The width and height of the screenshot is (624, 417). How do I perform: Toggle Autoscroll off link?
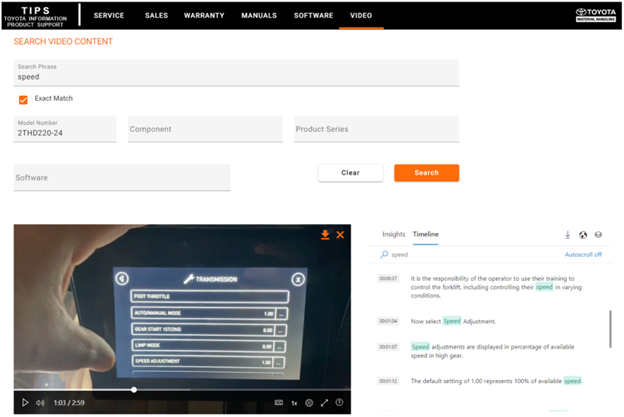coord(583,255)
